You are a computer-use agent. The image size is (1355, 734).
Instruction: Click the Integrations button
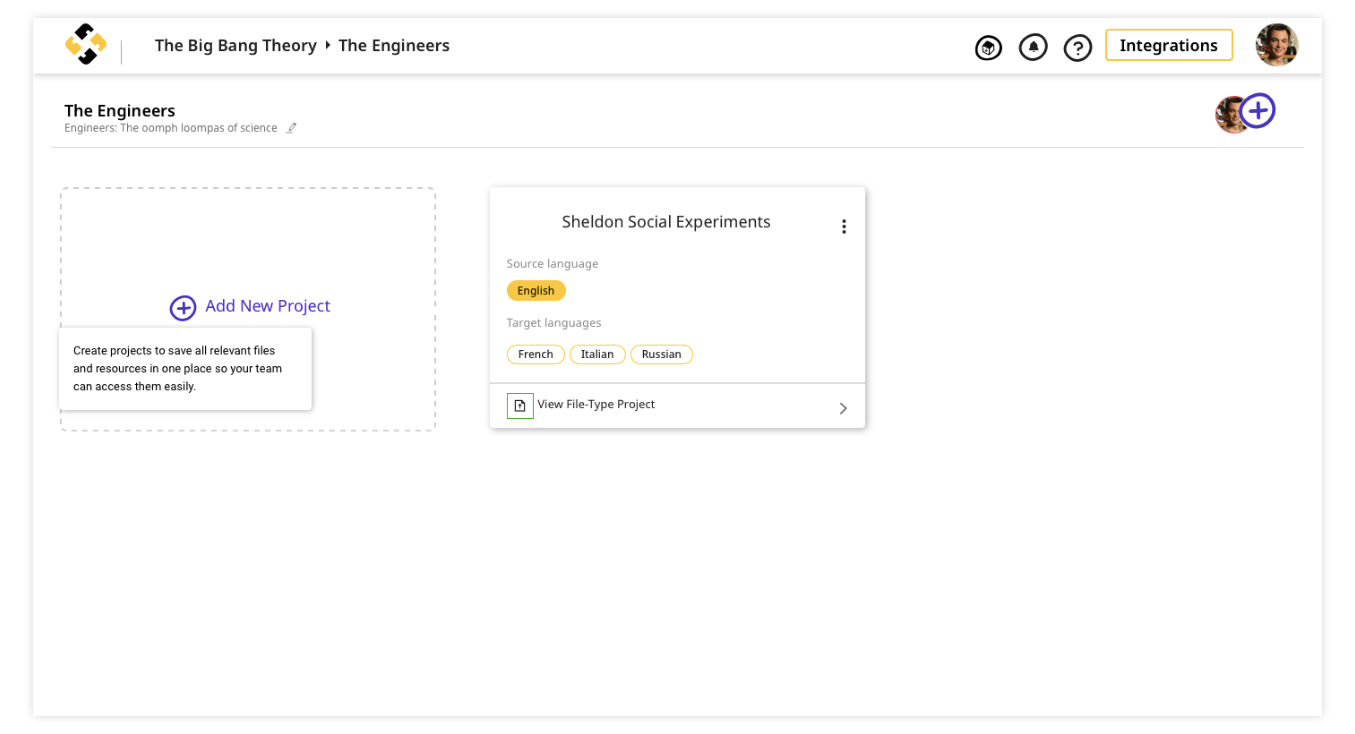(x=1169, y=45)
